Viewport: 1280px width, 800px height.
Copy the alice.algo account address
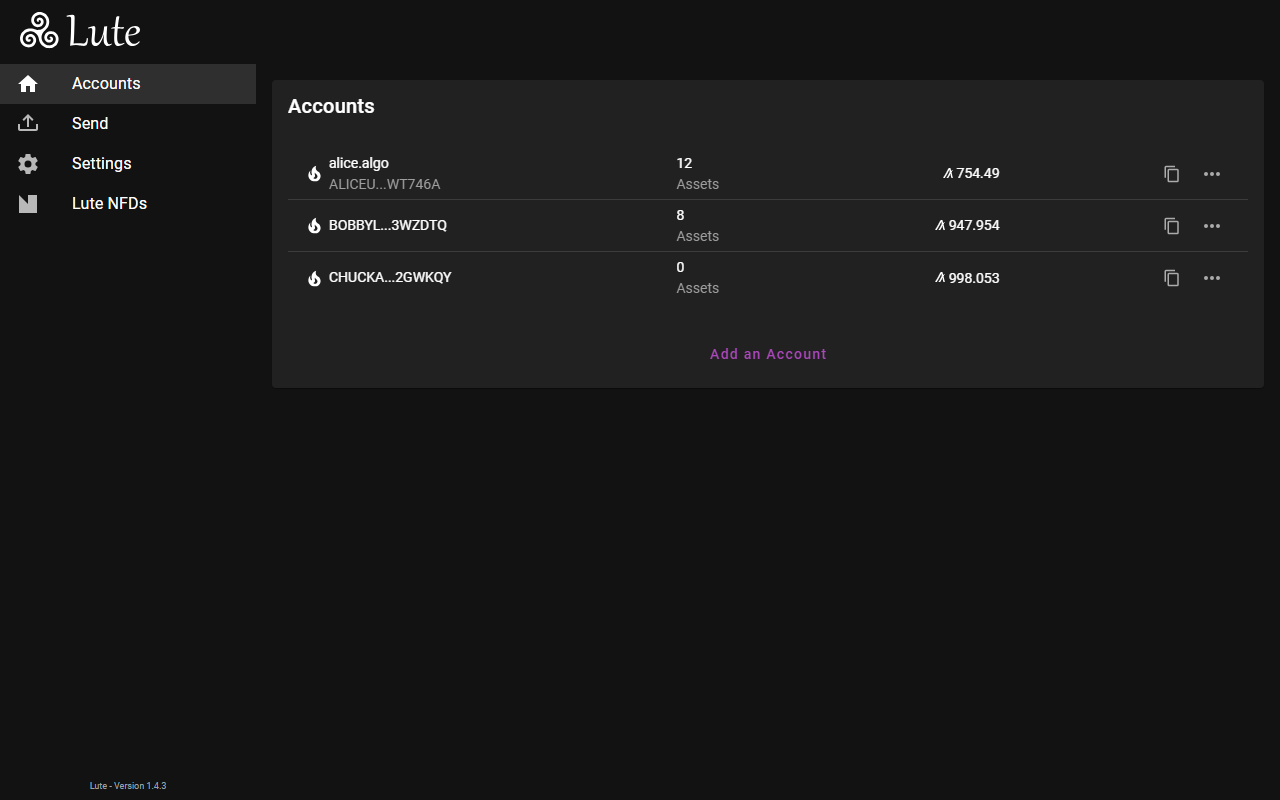click(1172, 174)
